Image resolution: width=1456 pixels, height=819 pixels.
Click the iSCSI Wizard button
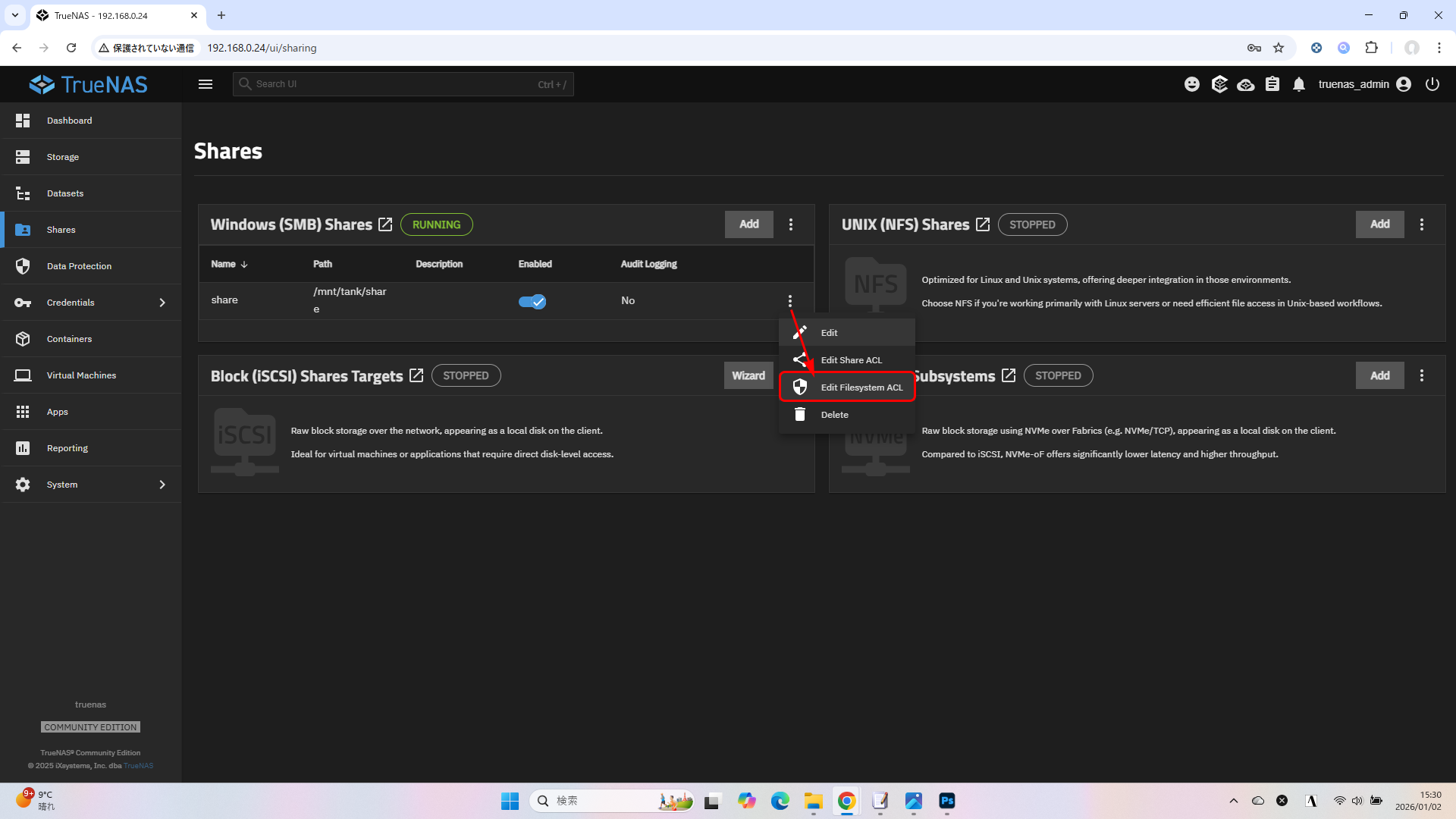[x=748, y=375]
